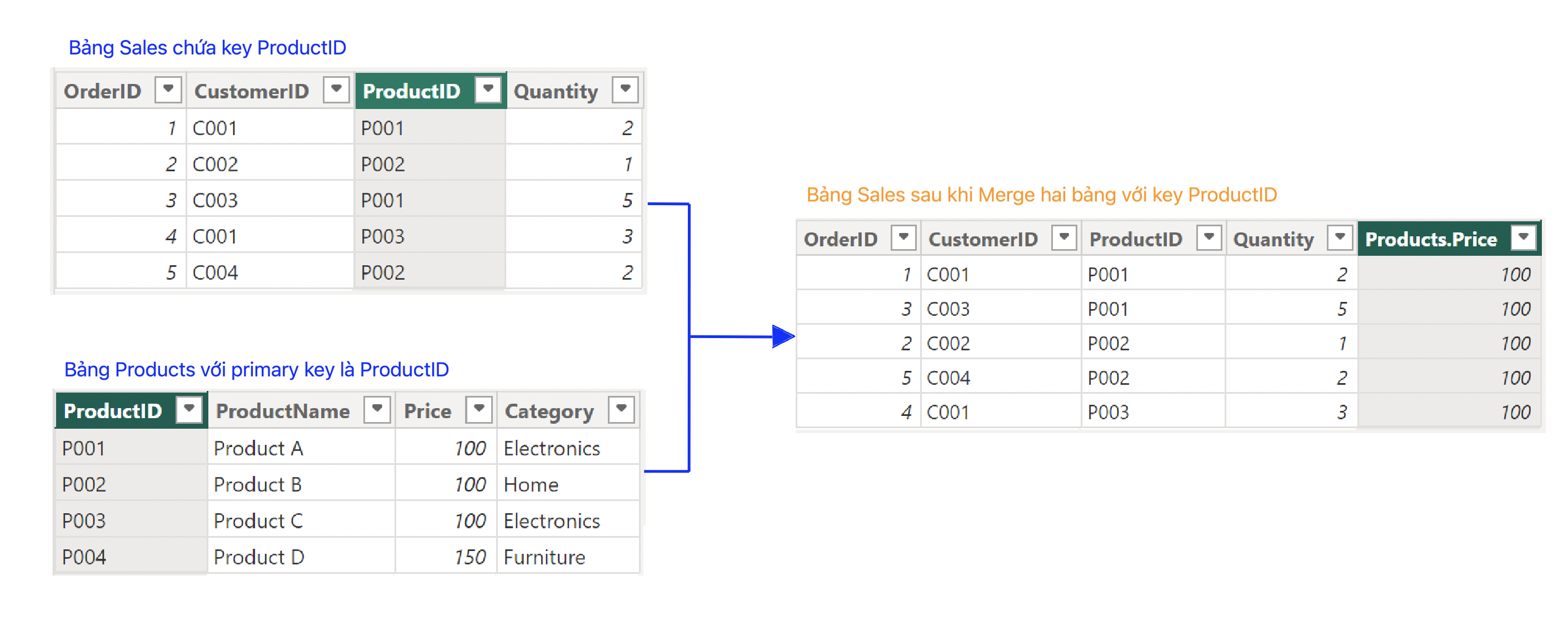The width and height of the screenshot is (1568, 635).
Task: Click the 150 price cell
Action: click(x=446, y=556)
